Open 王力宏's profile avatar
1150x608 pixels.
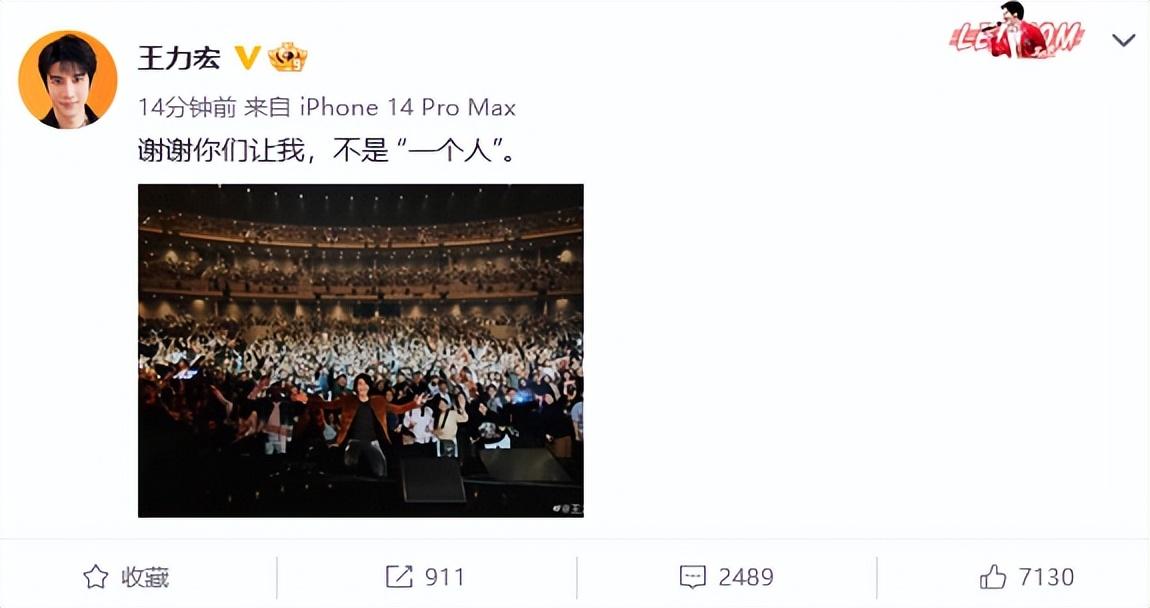pos(67,79)
